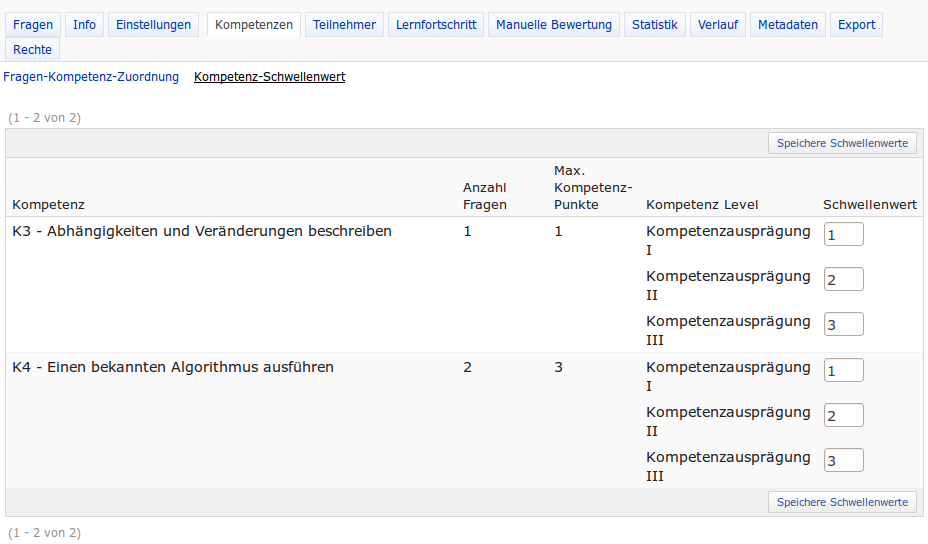Open the Fragen tab
The image size is (928, 544).
pos(33,25)
